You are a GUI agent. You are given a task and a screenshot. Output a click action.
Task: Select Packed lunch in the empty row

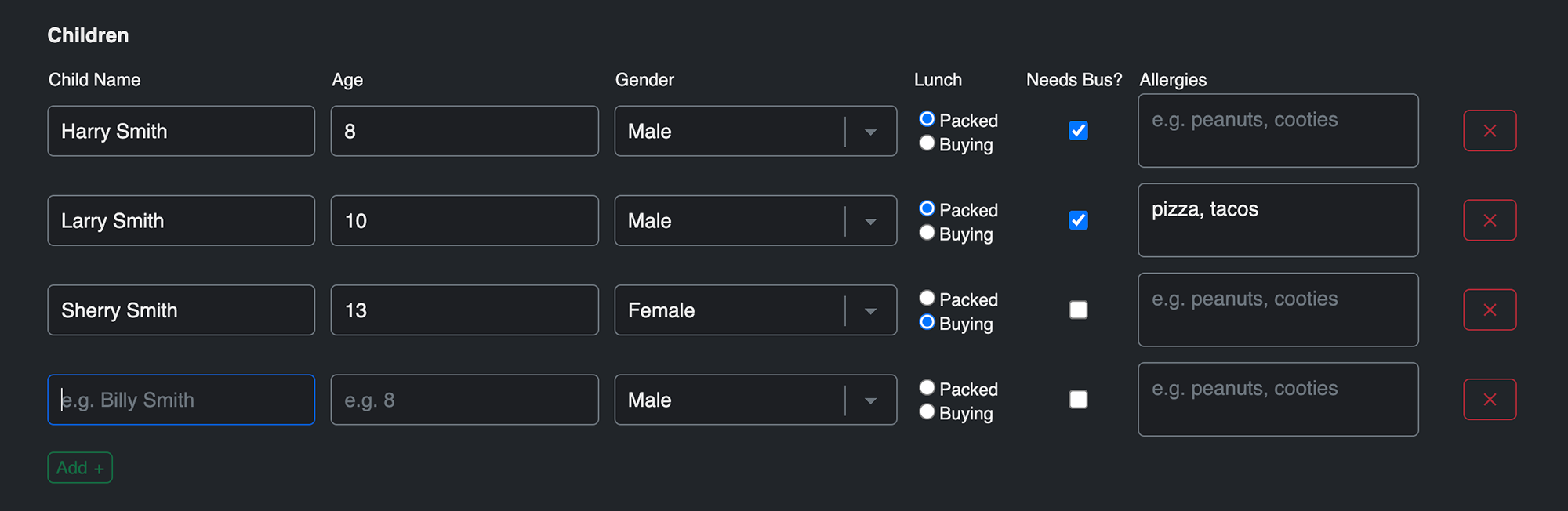point(927,388)
